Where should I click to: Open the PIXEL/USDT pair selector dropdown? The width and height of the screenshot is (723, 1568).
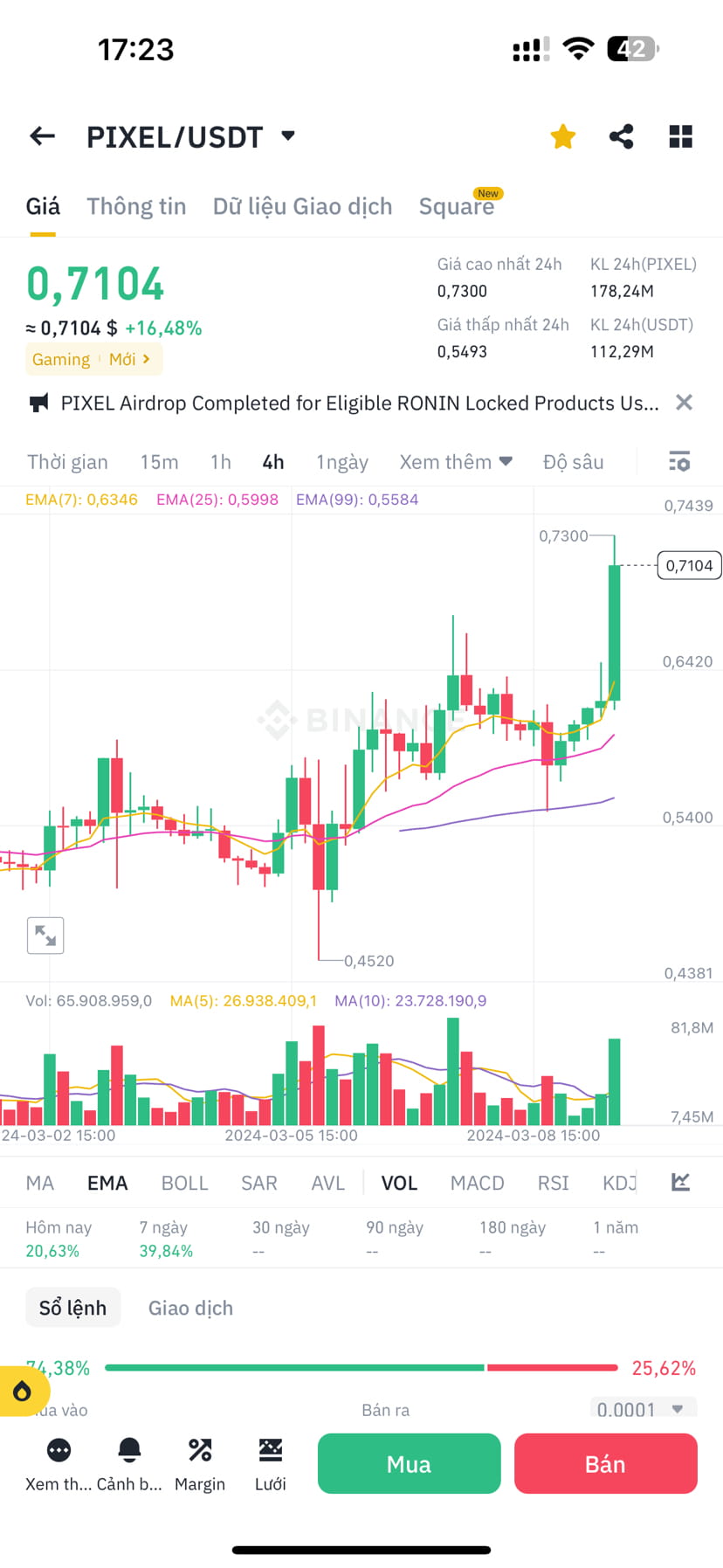(x=288, y=136)
